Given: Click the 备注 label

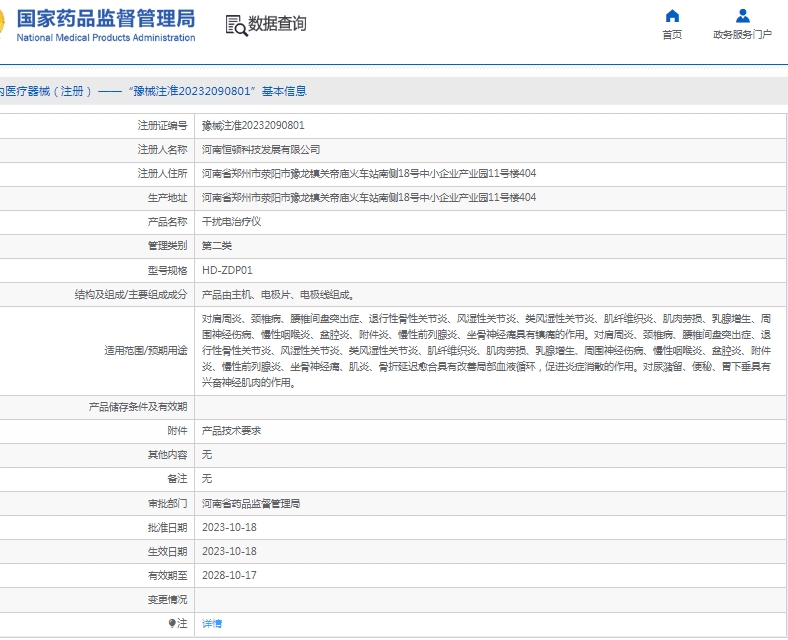Looking at the screenshot, I should [177, 479].
